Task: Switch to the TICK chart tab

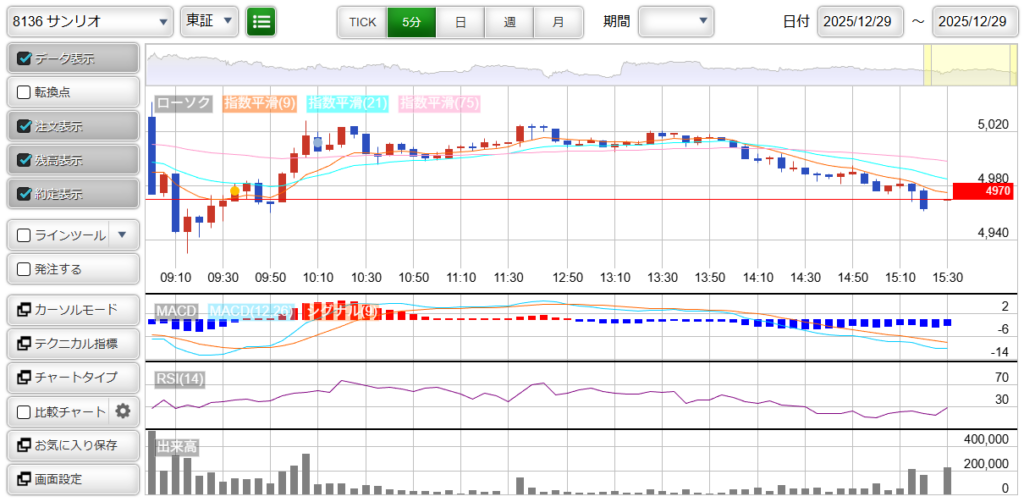Action: [362, 21]
